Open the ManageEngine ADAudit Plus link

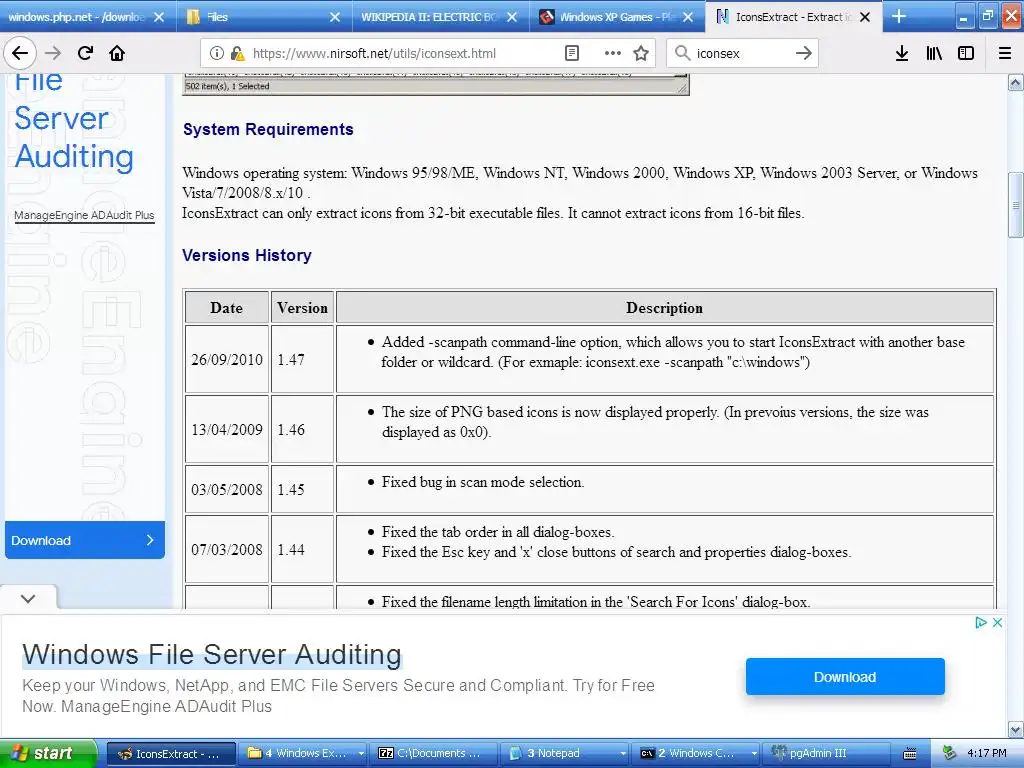84,215
